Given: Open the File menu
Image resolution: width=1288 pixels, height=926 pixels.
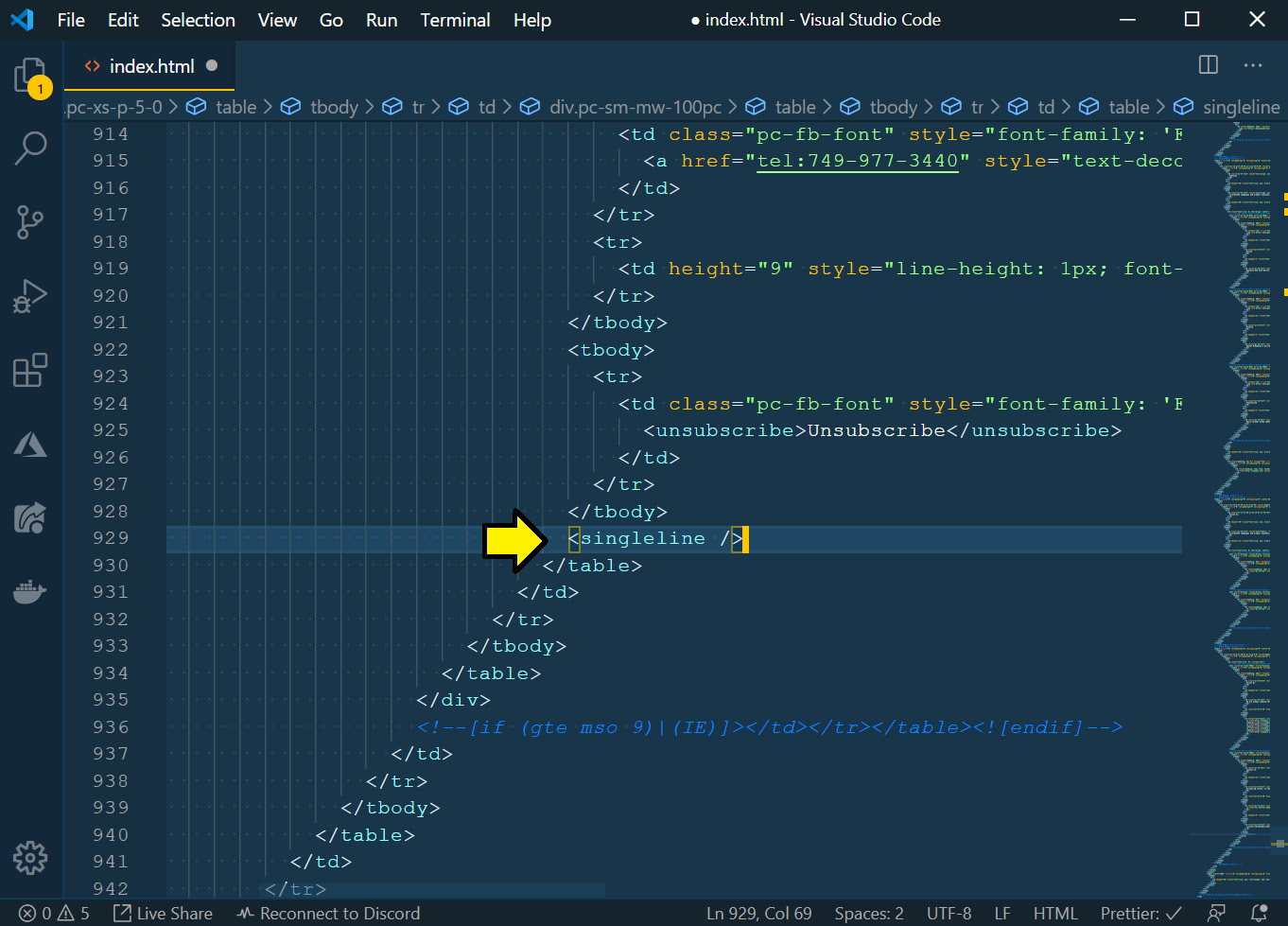Looking at the screenshot, I should [x=71, y=20].
